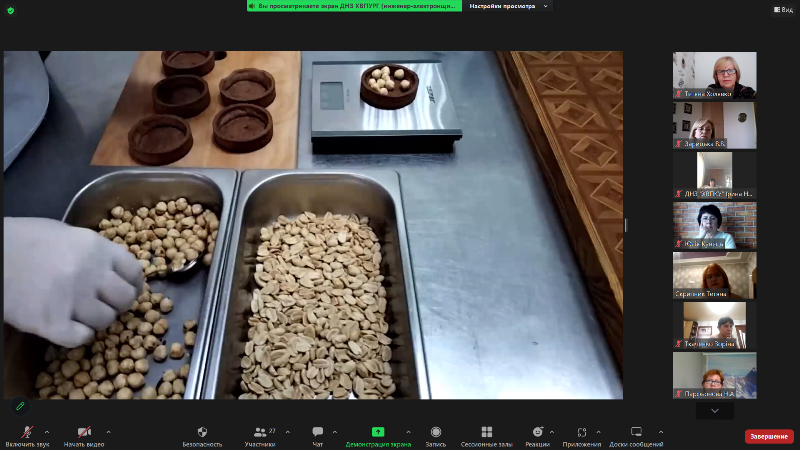Expand the arrow next to Доски сообщений
This screenshot has width=800, height=450.
click(661, 432)
